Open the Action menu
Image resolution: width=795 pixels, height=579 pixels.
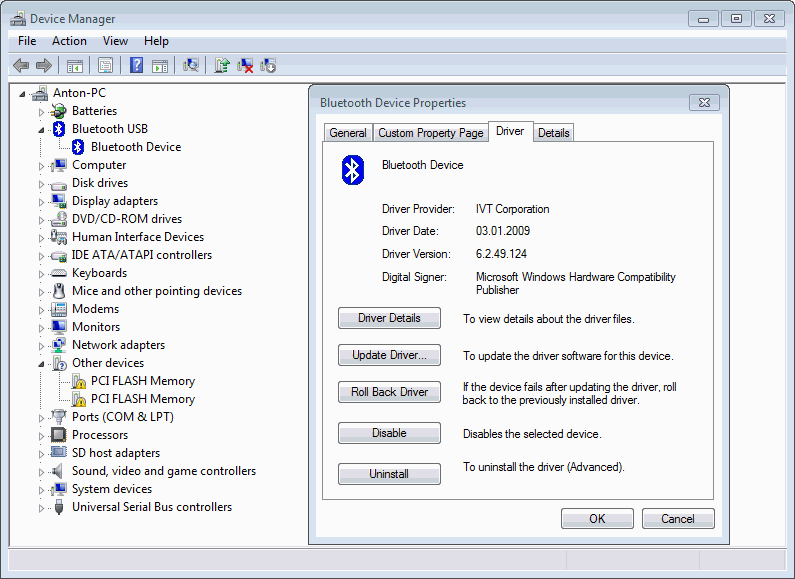point(69,41)
